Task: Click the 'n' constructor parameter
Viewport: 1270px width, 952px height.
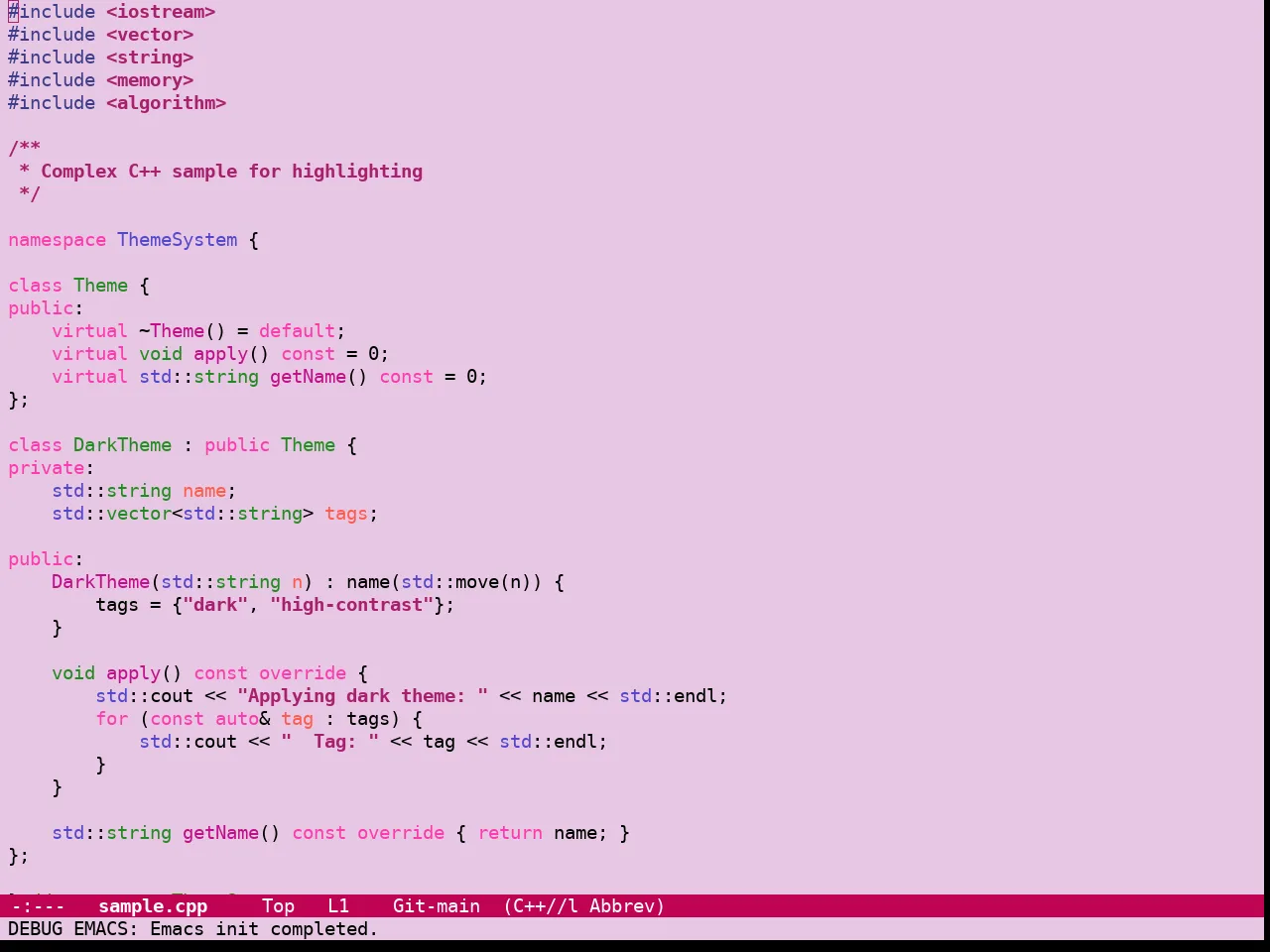Action: pyautogui.click(x=298, y=582)
